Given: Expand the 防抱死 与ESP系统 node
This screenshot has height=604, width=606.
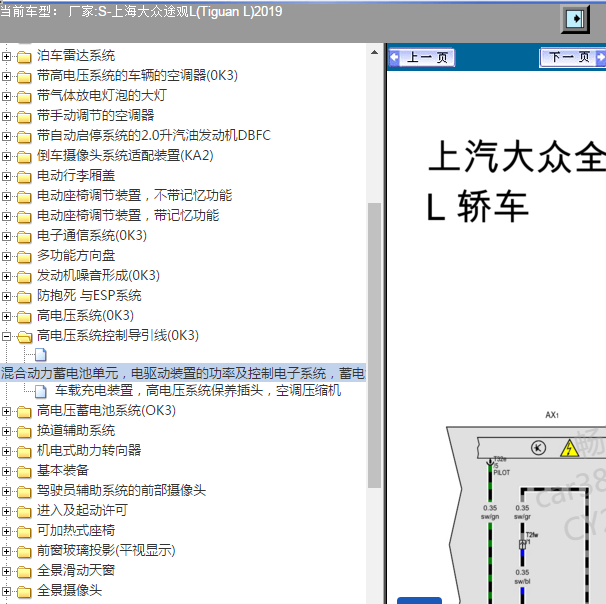Looking at the screenshot, I should click(x=6, y=296).
